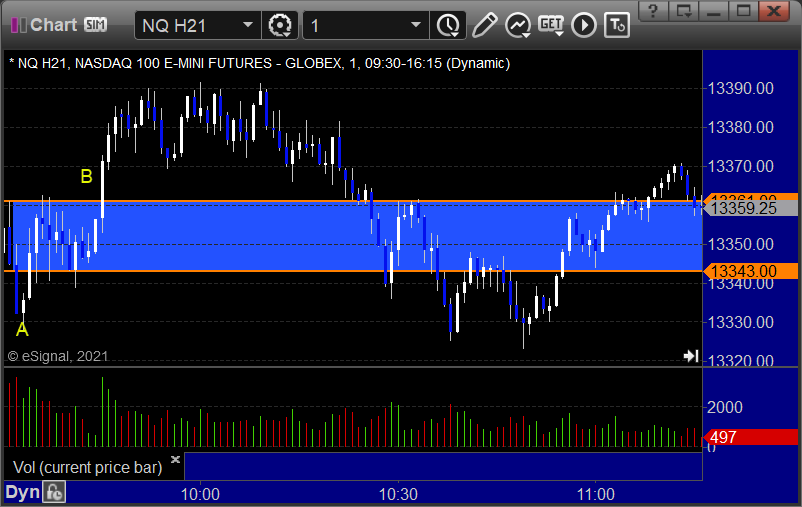802x507 pixels.
Task: Jump to latest bar arrow icon
Action: (691, 356)
